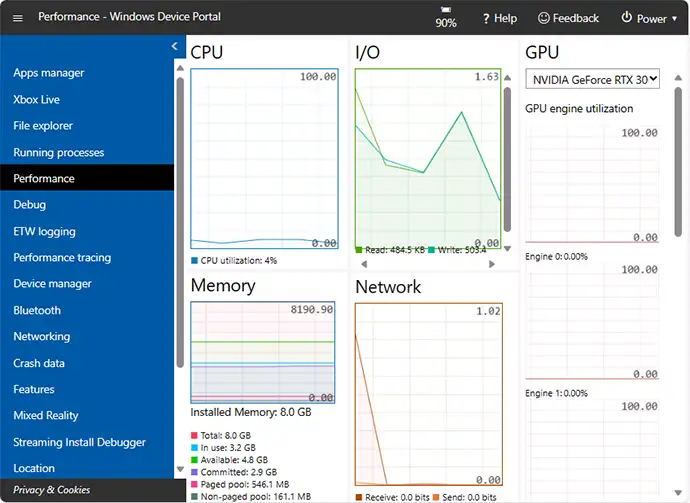Click the GPU panel scrollbar thumb
The height and width of the screenshot is (503, 690).
point(678,163)
